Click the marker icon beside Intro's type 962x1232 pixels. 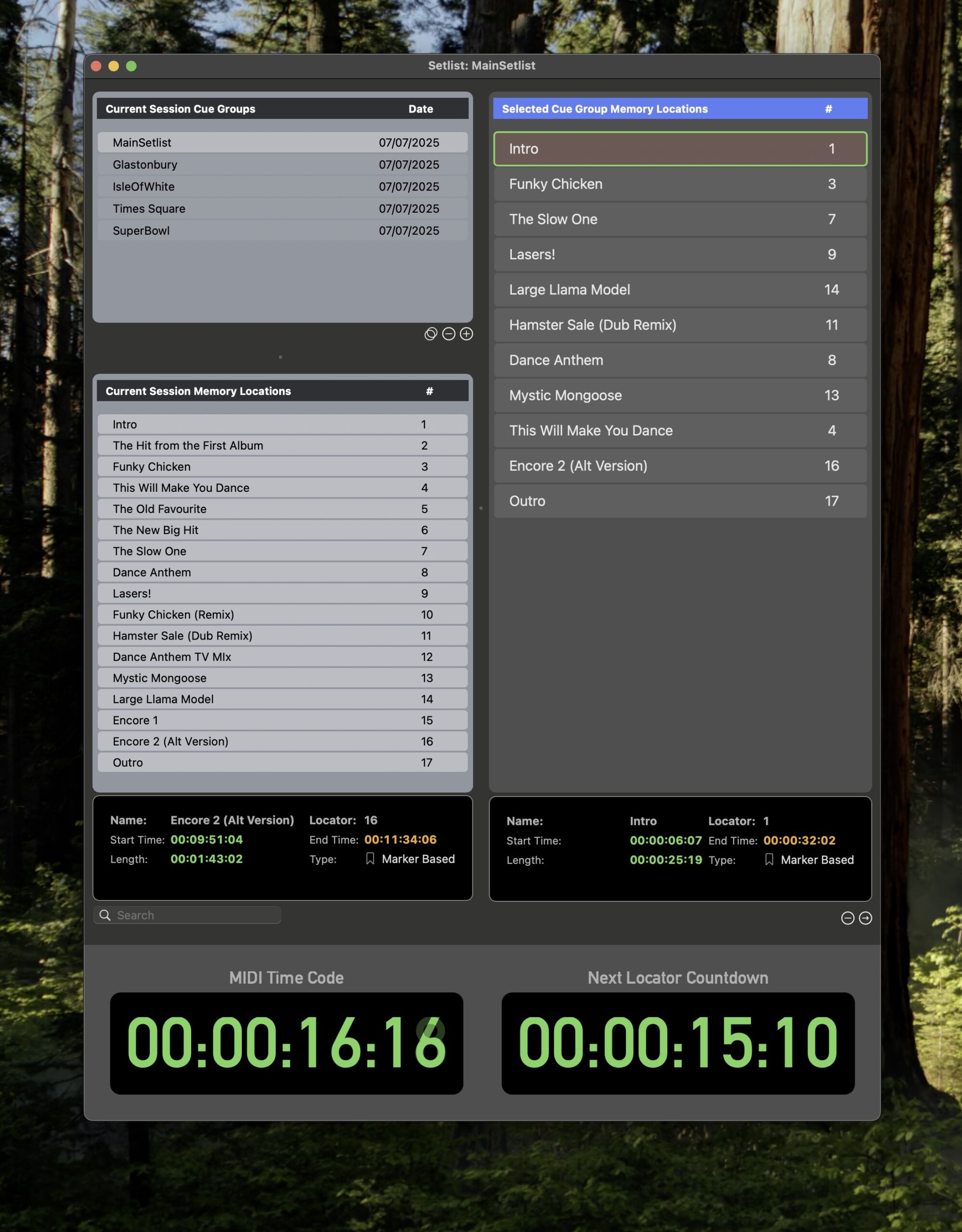point(769,859)
